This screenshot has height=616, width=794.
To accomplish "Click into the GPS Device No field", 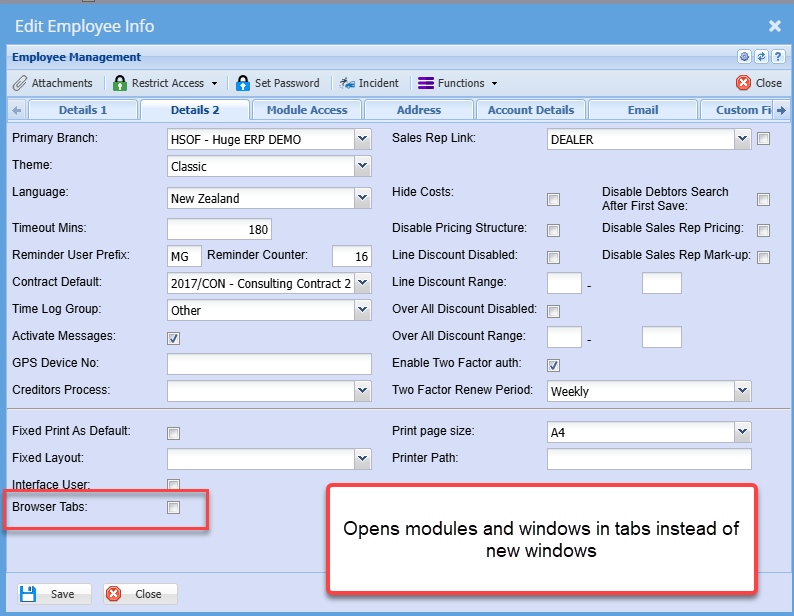I will click(269, 364).
